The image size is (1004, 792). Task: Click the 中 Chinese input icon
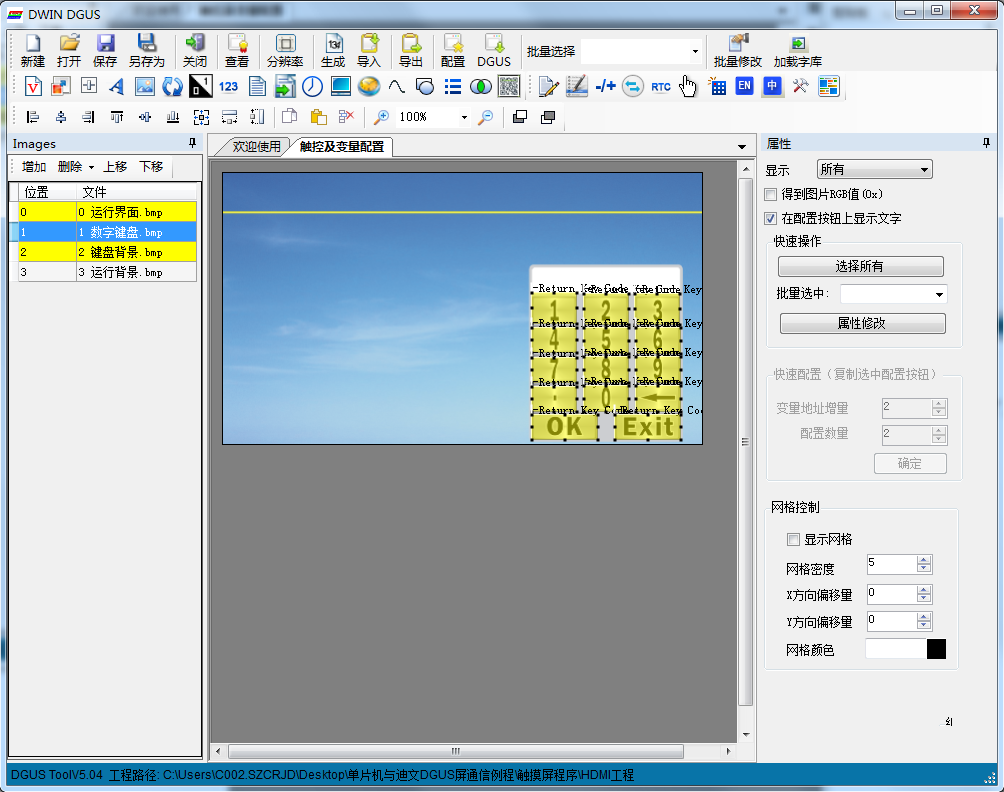[772, 86]
